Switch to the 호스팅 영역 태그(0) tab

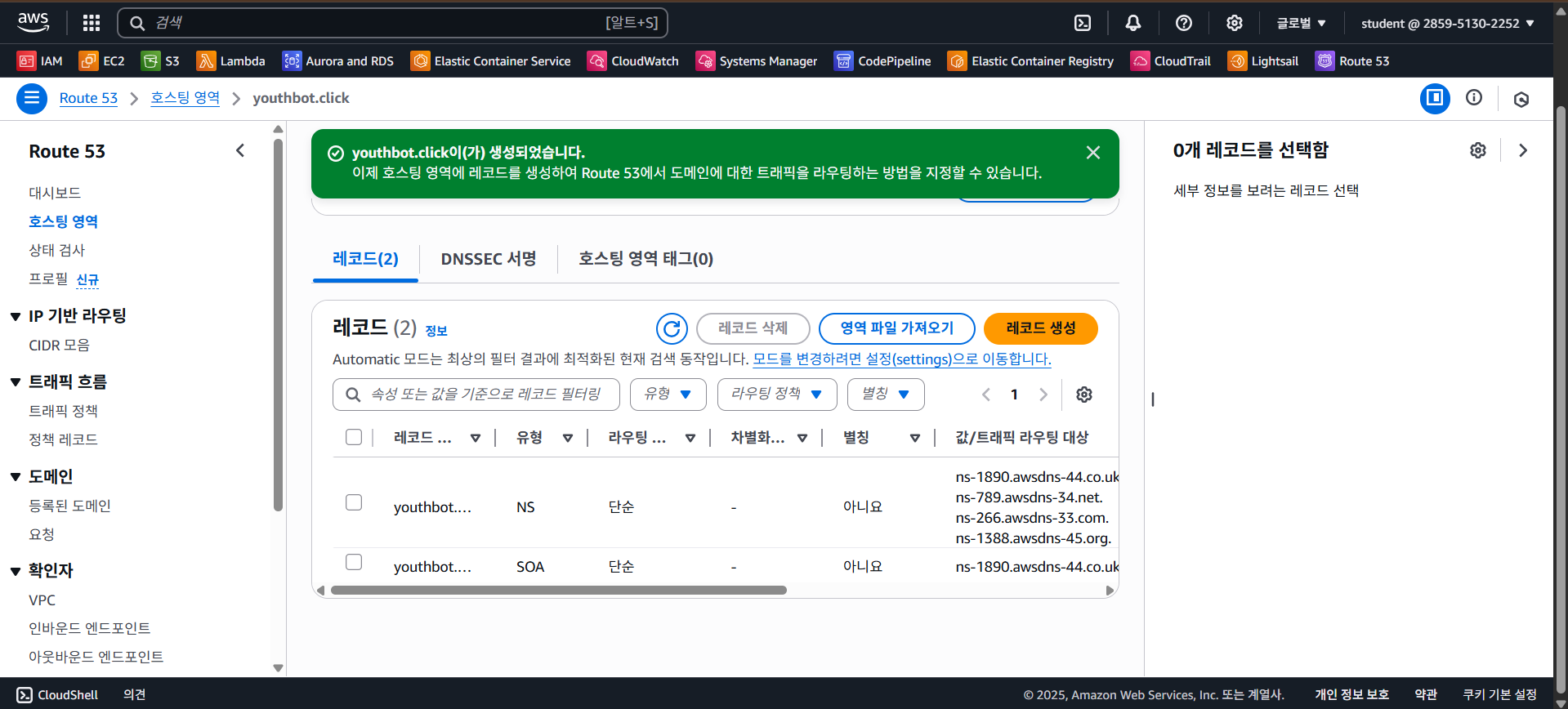coord(646,259)
